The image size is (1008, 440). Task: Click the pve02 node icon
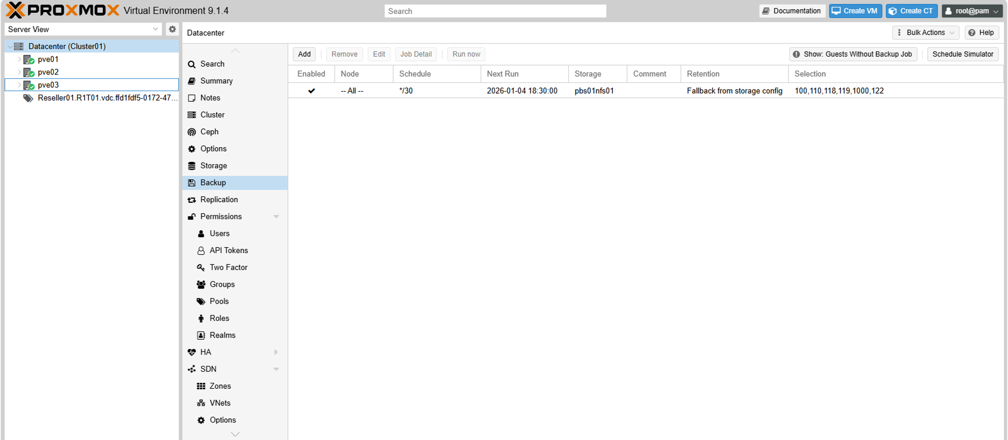[29, 72]
